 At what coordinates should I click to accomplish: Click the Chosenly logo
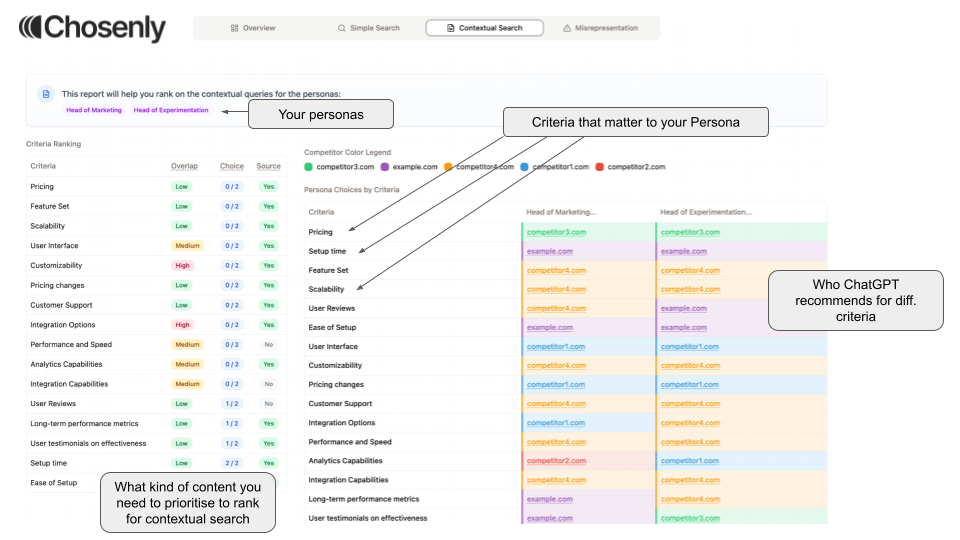click(92, 28)
